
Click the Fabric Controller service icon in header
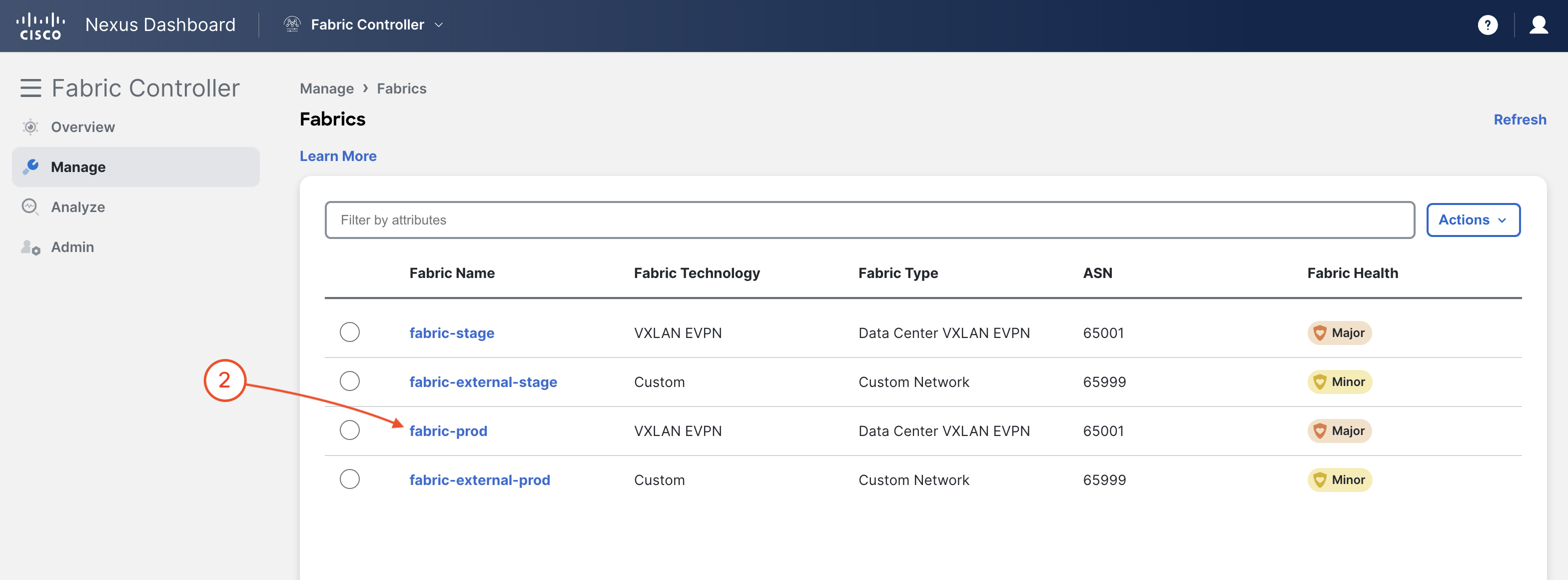292,24
